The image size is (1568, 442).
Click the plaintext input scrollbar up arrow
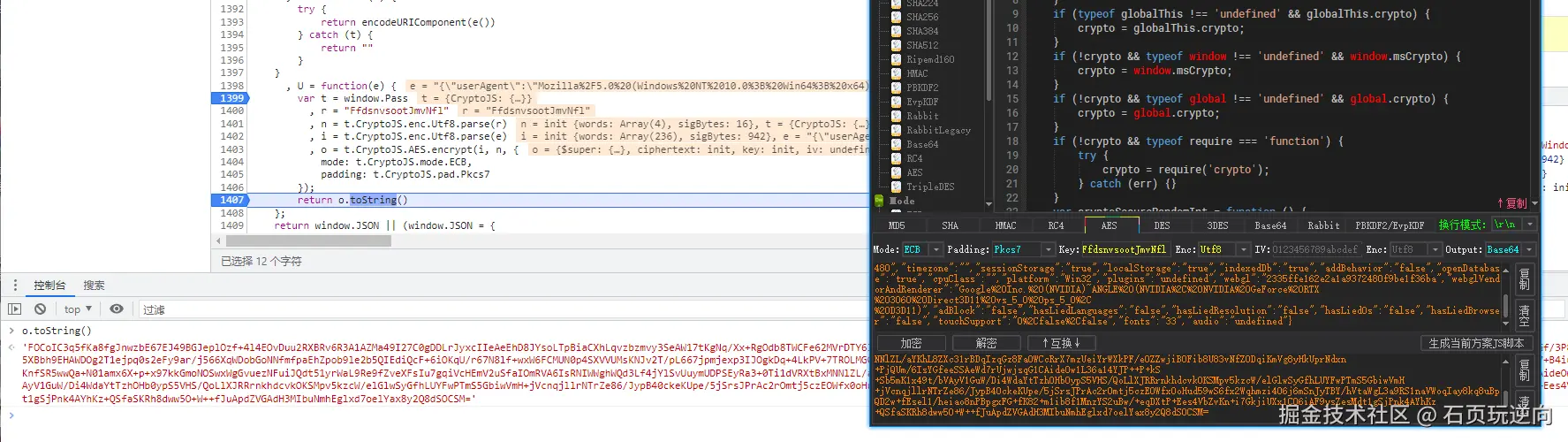tap(1506, 270)
